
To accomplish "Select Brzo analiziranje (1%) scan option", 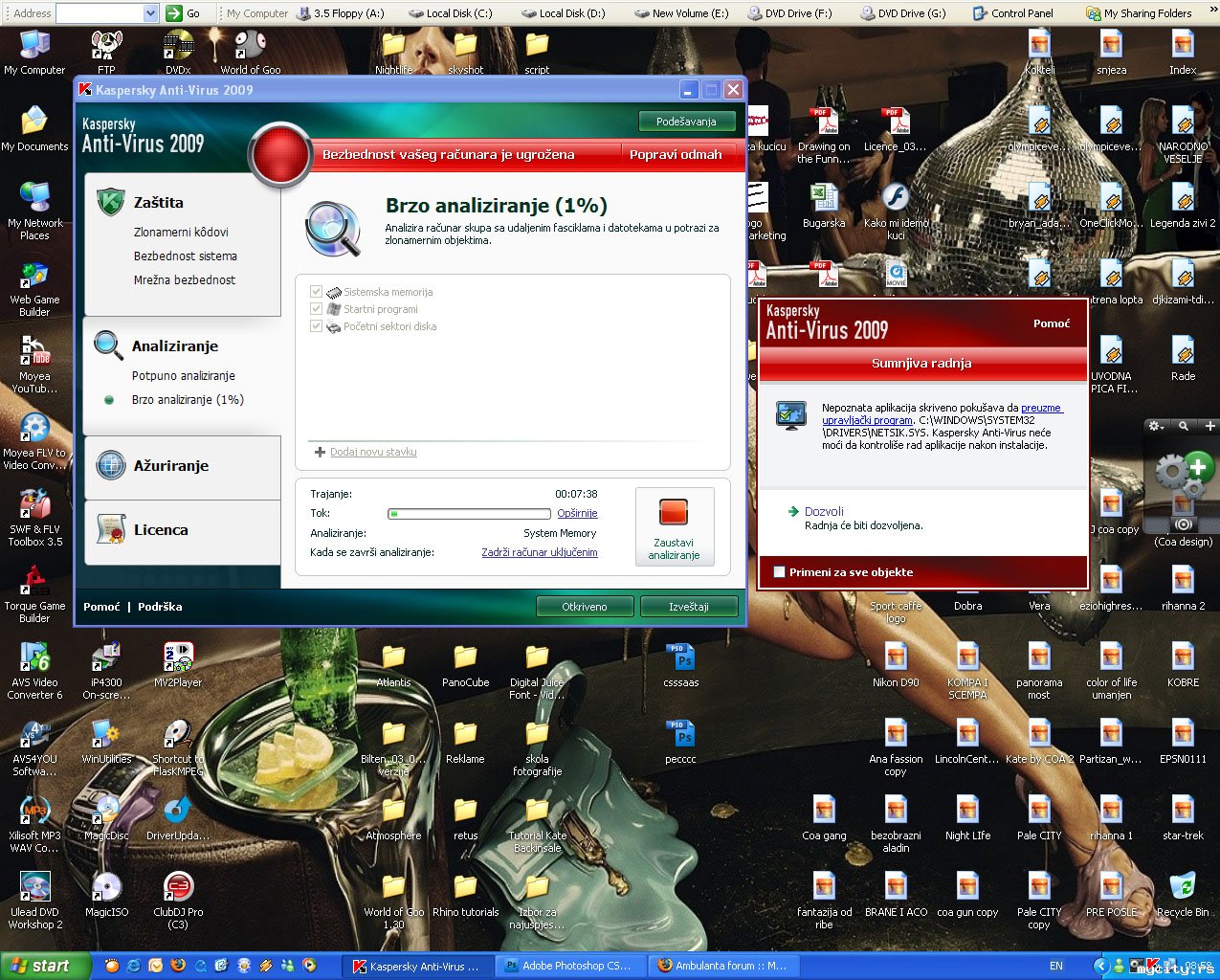I will pos(188,399).
